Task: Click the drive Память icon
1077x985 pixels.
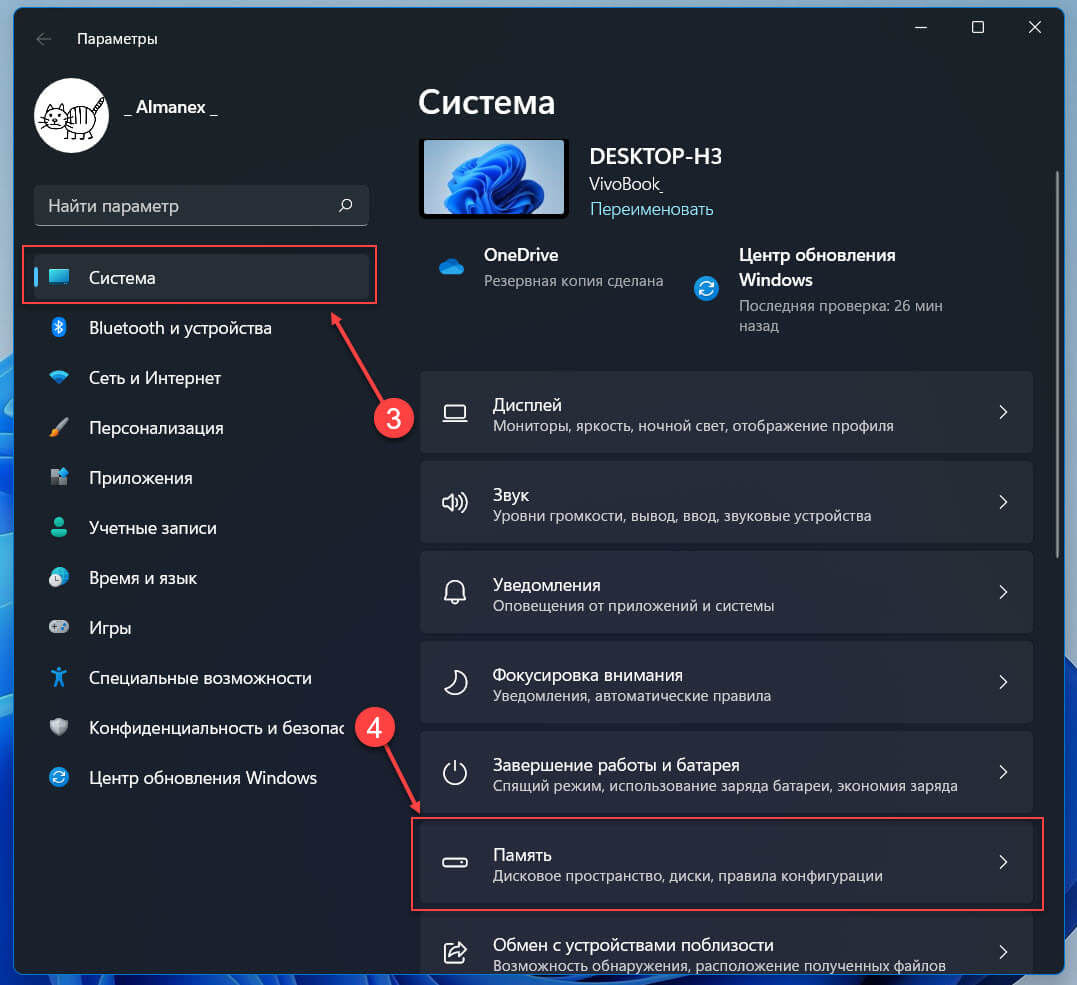Action: click(x=455, y=863)
